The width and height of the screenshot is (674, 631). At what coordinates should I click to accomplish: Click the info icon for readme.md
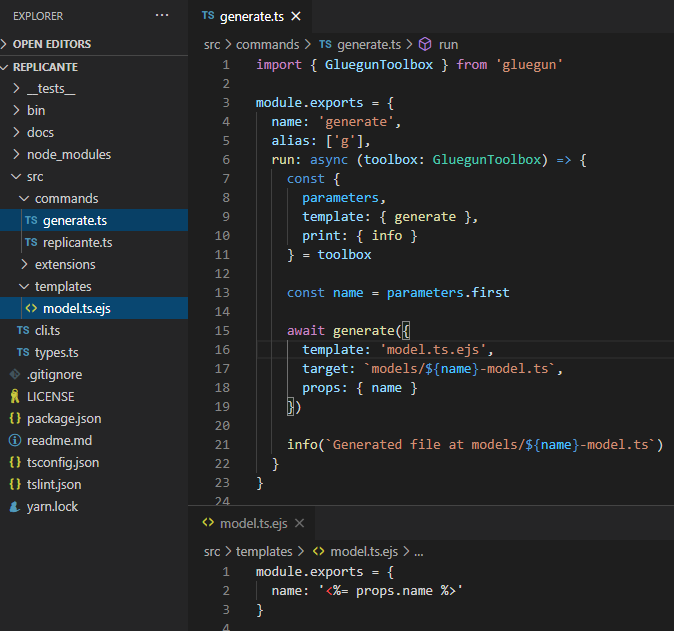pos(15,441)
